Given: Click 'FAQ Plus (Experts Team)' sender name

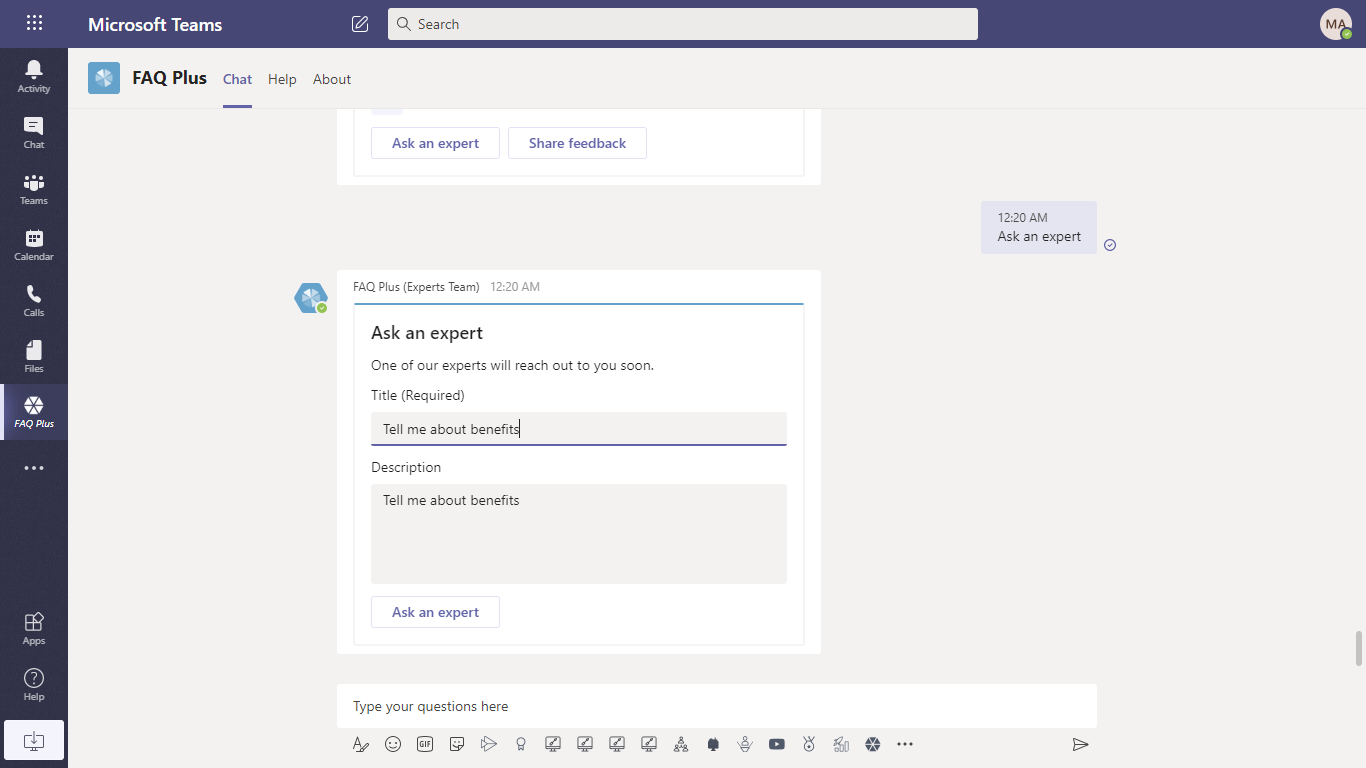Looking at the screenshot, I should coord(416,287).
